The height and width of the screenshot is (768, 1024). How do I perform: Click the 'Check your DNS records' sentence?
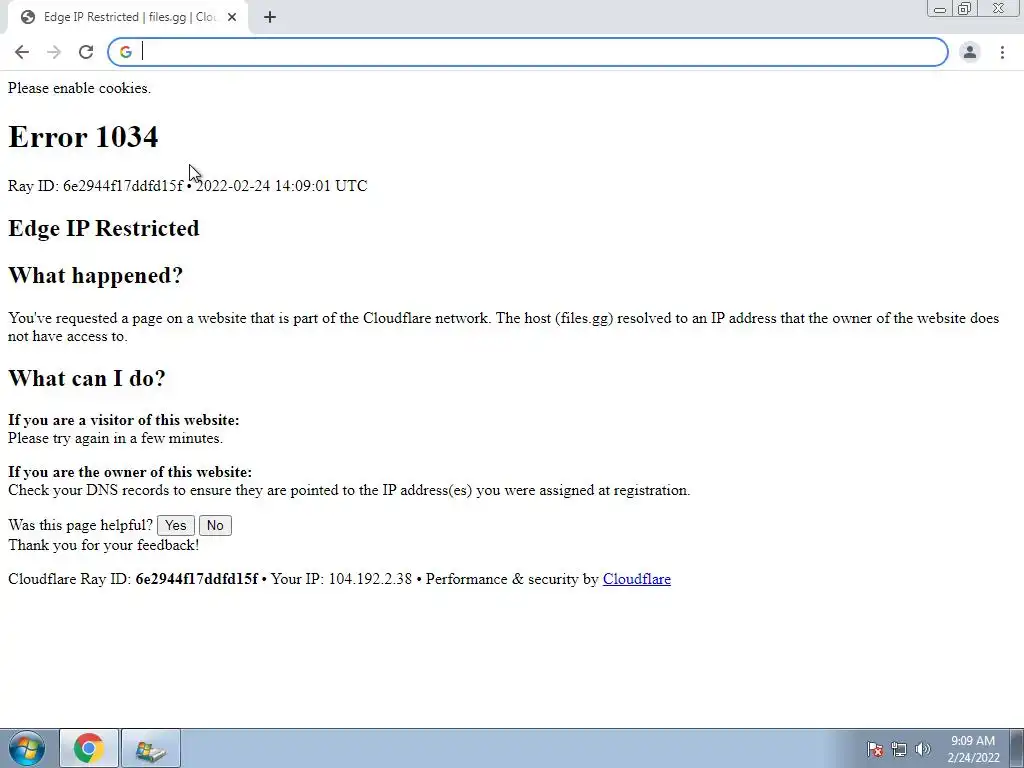[x=349, y=490]
